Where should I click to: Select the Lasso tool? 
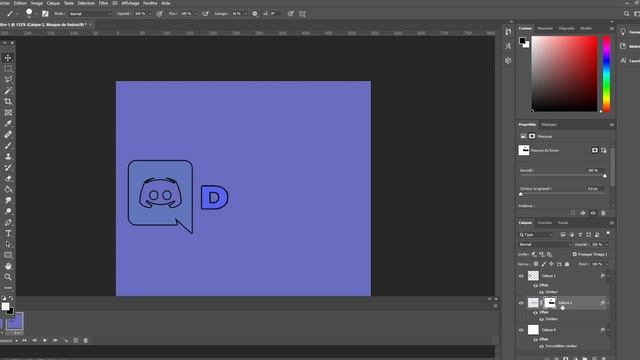click(x=8, y=80)
